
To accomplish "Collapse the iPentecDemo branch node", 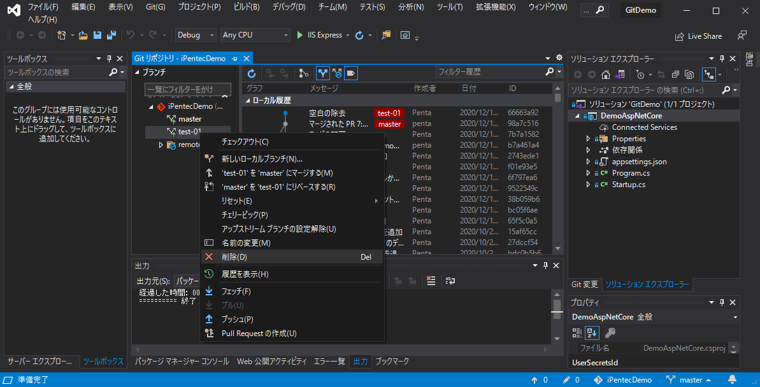I will click(x=151, y=107).
